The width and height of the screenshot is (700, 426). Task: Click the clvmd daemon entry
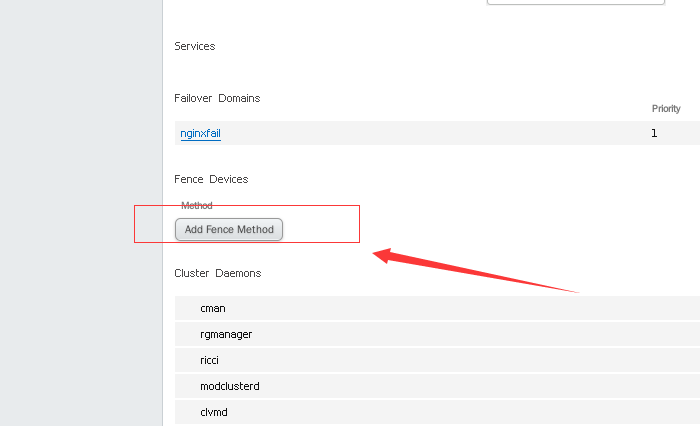(216, 412)
